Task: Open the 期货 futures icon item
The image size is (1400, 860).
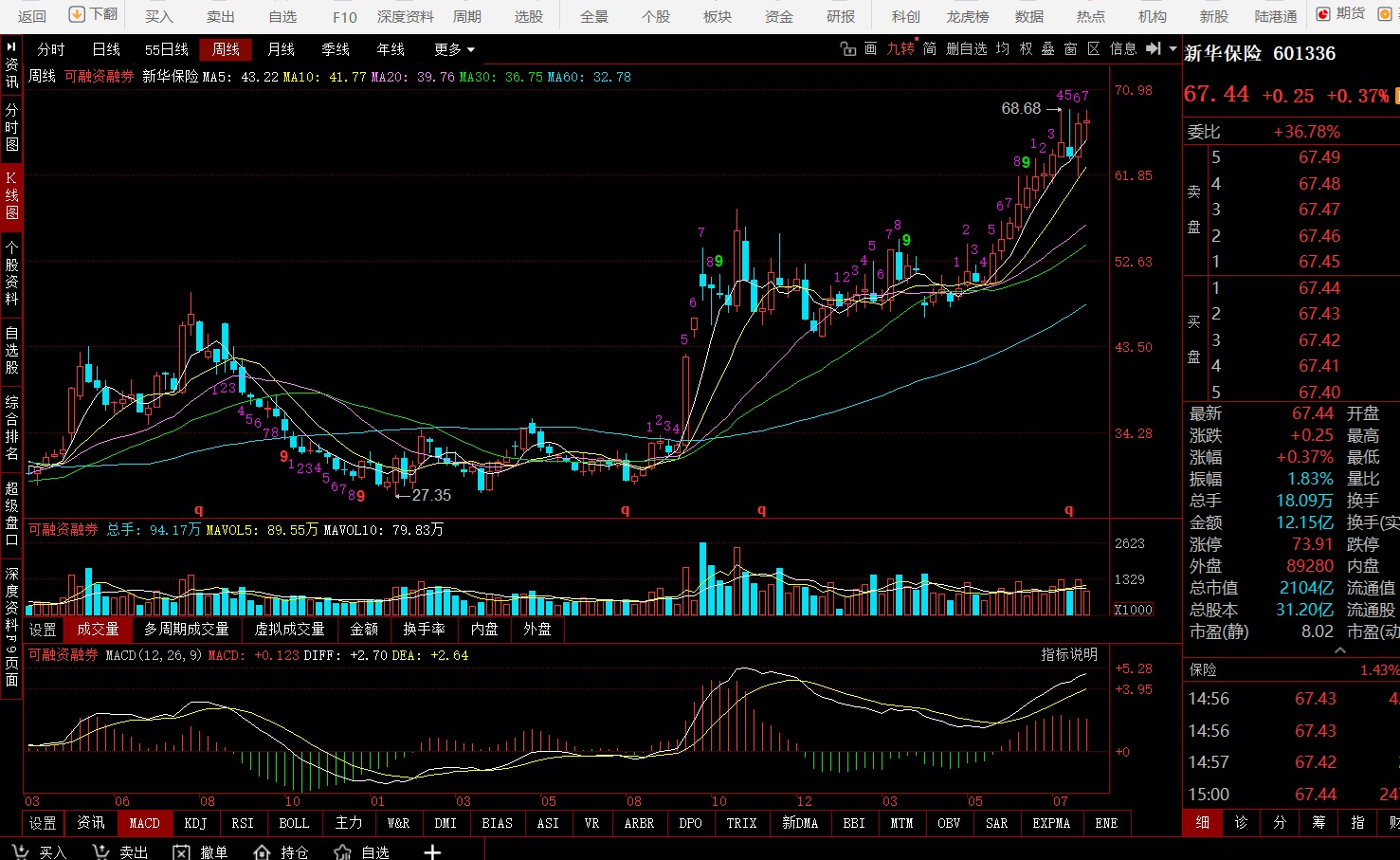Action: coord(1341,13)
